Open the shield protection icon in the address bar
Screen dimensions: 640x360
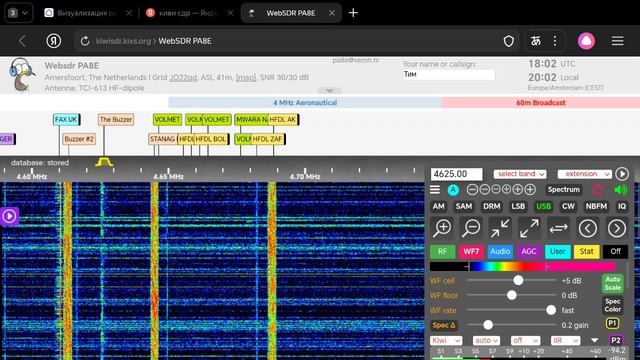pos(509,41)
